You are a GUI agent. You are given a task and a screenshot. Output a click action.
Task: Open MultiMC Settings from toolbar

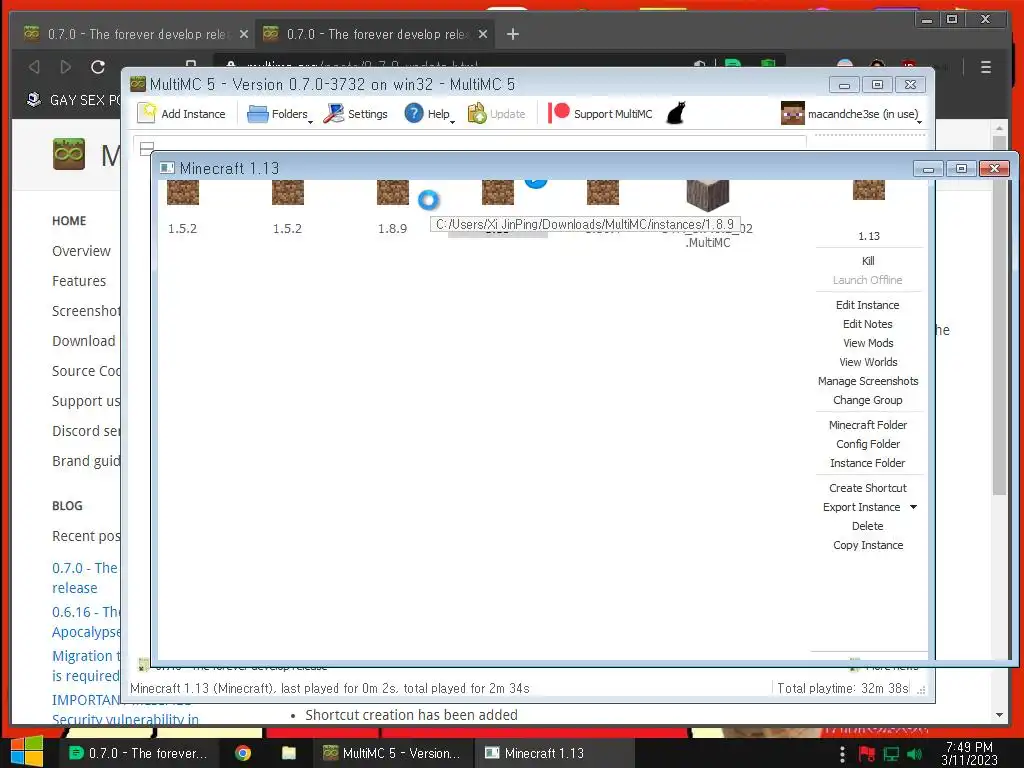(x=356, y=114)
